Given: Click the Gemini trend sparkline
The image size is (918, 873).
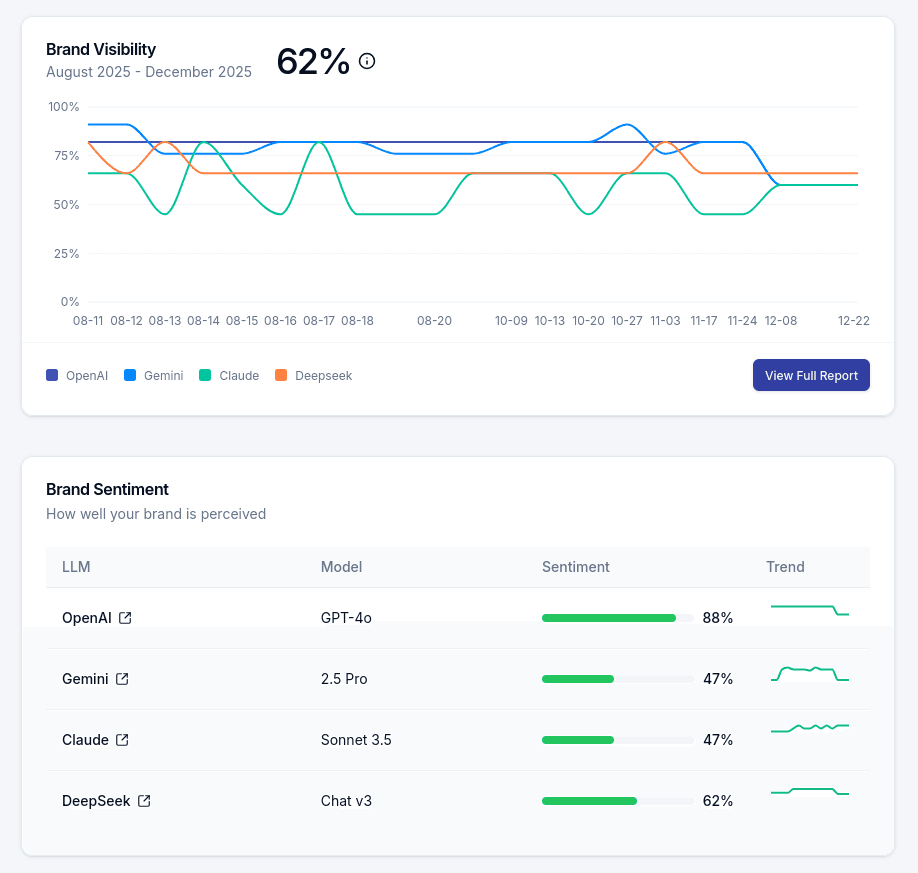Looking at the screenshot, I should pyautogui.click(x=810, y=673).
